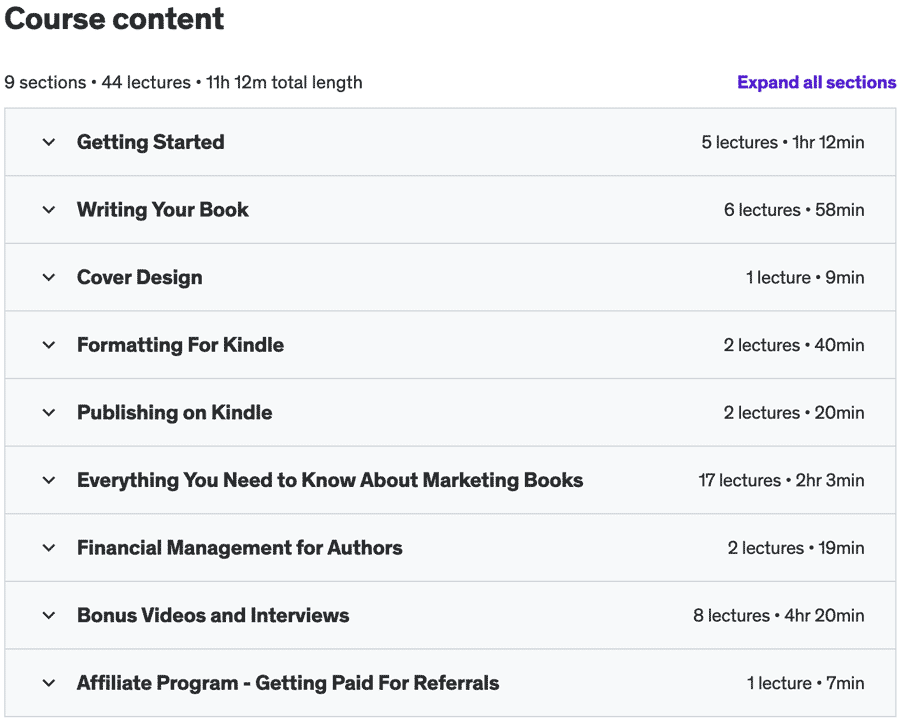Click the Expand all sections link
The width and height of the screenshot is (900, 722).
click(x=816, y=83)
